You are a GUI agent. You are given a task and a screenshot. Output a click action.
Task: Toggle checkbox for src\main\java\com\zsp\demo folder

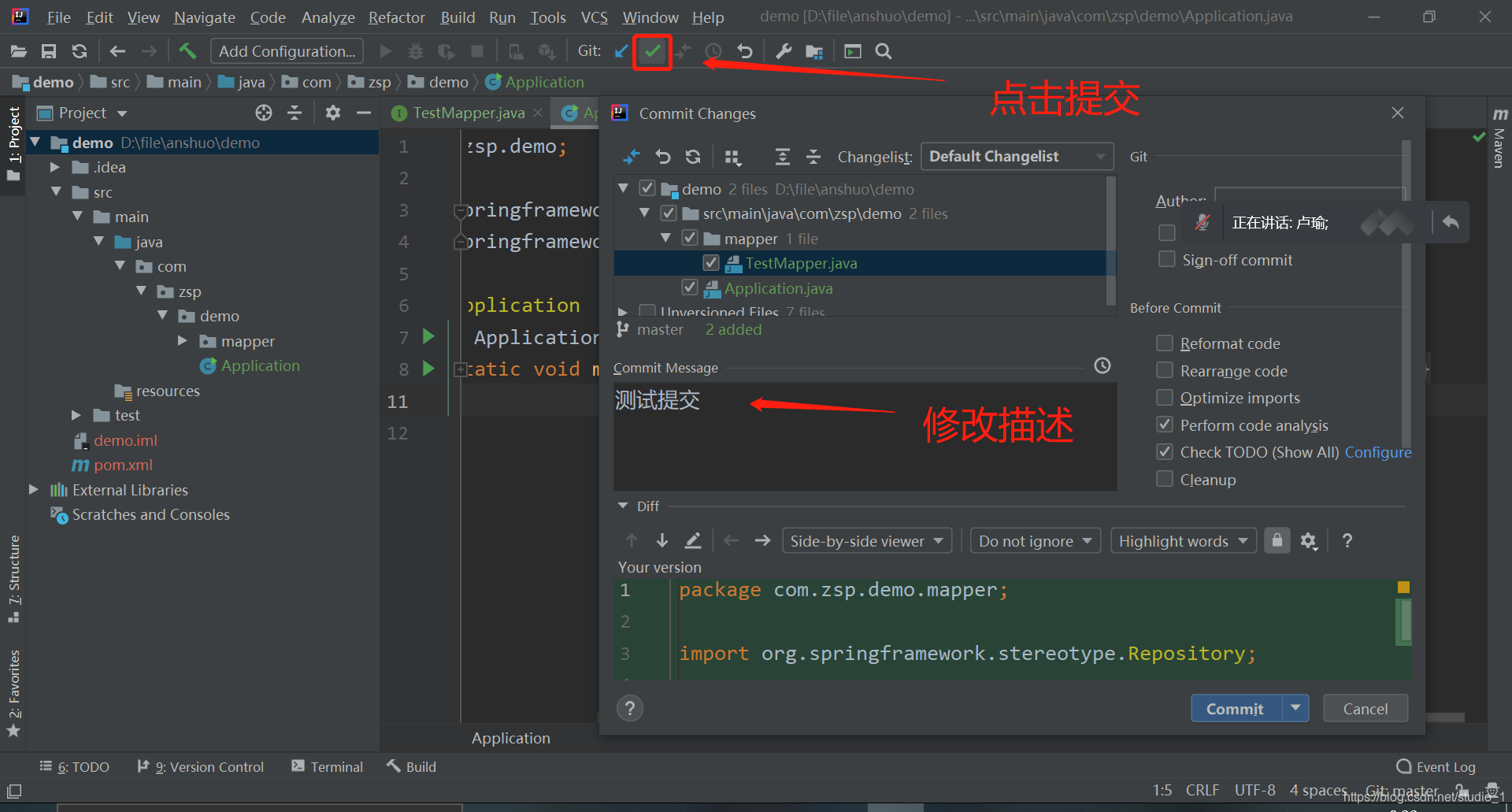[669, 213]
